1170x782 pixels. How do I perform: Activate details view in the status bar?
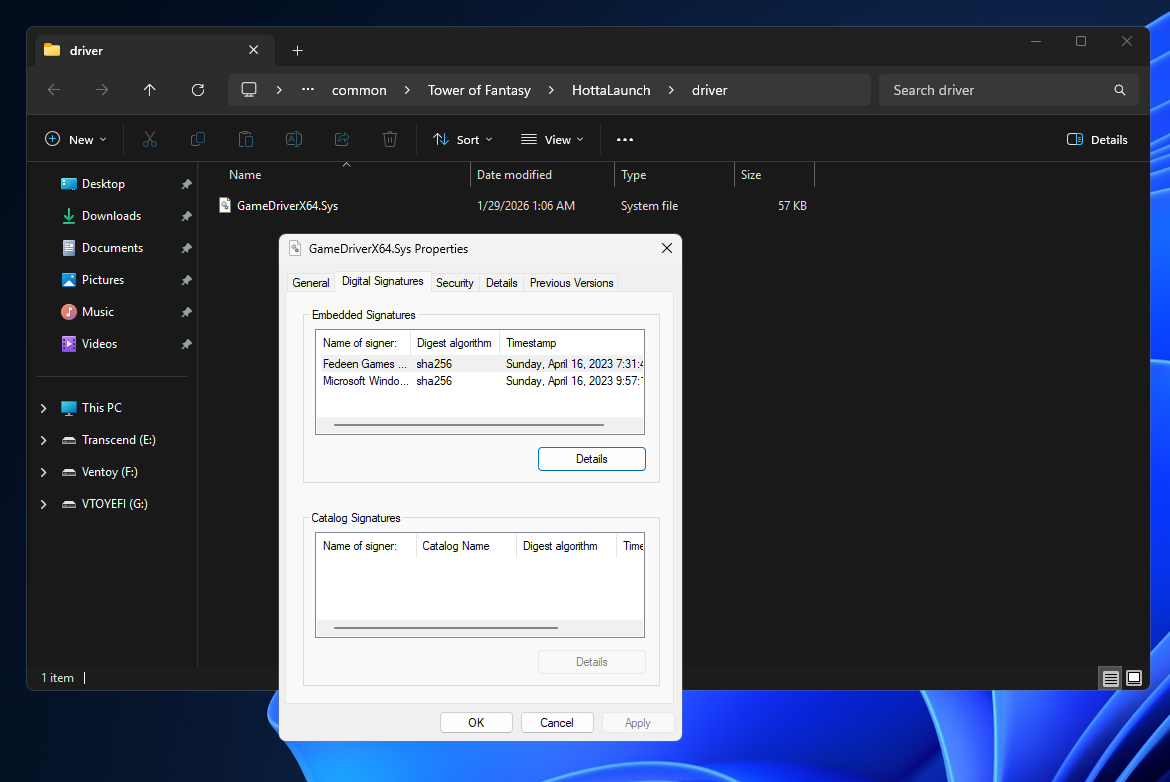1110,677
